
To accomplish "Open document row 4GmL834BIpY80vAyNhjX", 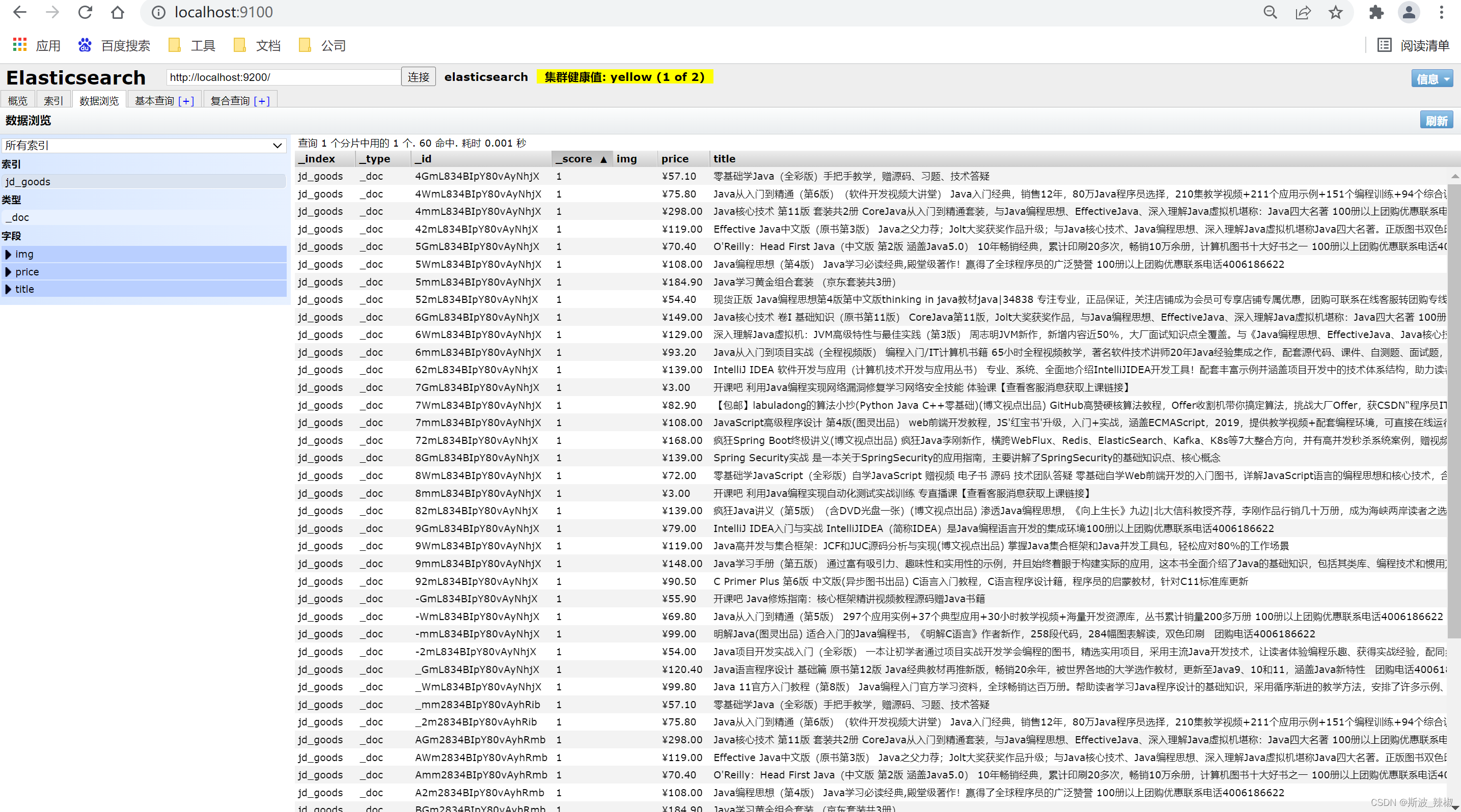I will [871, 176].
